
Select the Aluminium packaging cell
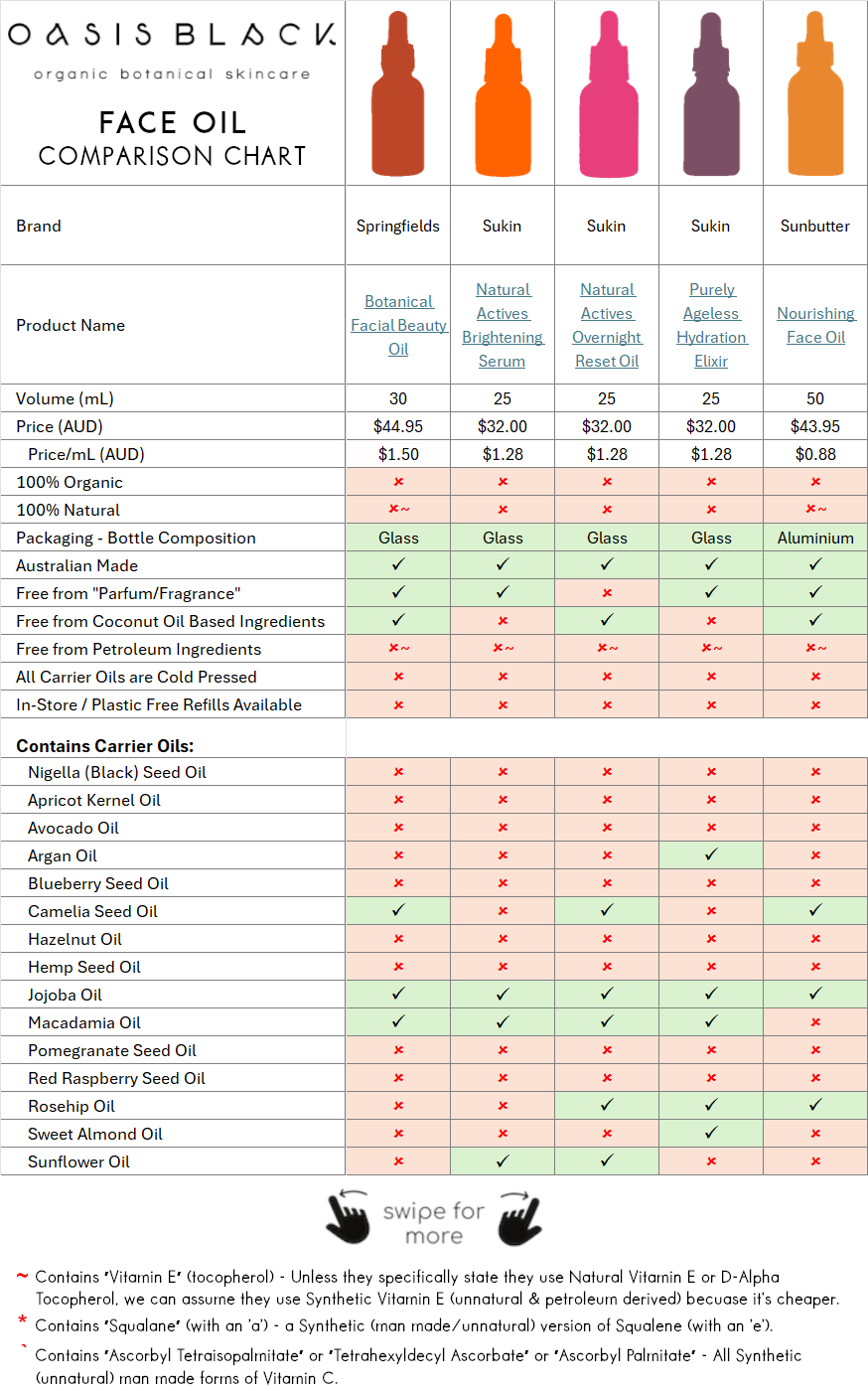[x=815, y=538]
